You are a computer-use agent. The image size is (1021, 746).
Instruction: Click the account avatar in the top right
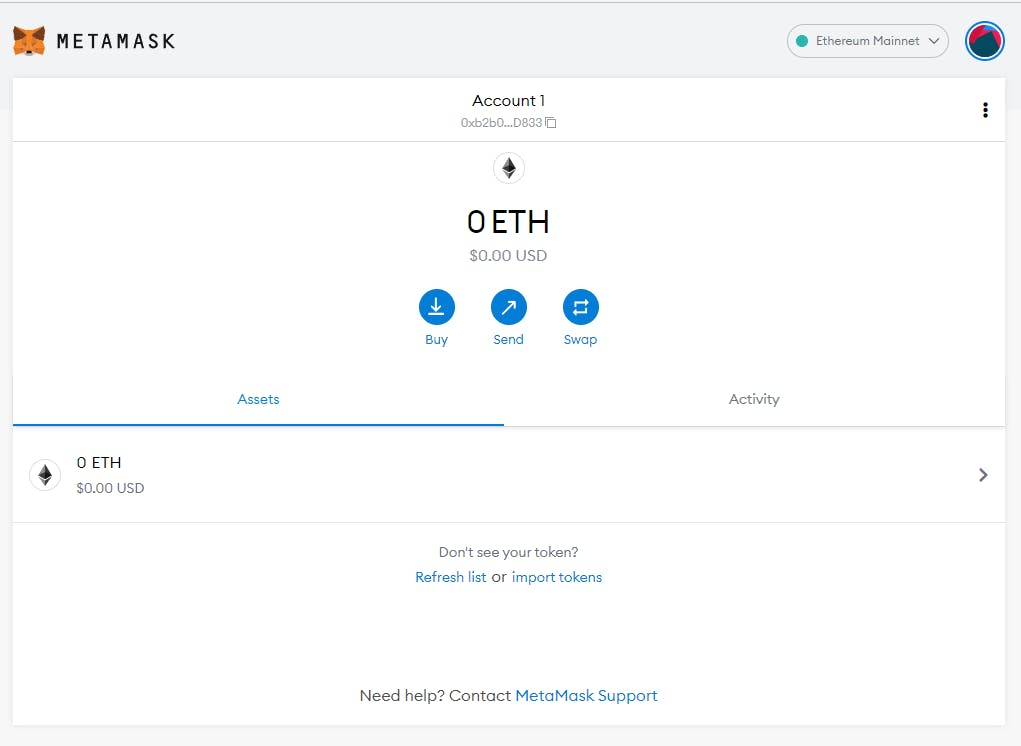(984, 41)
